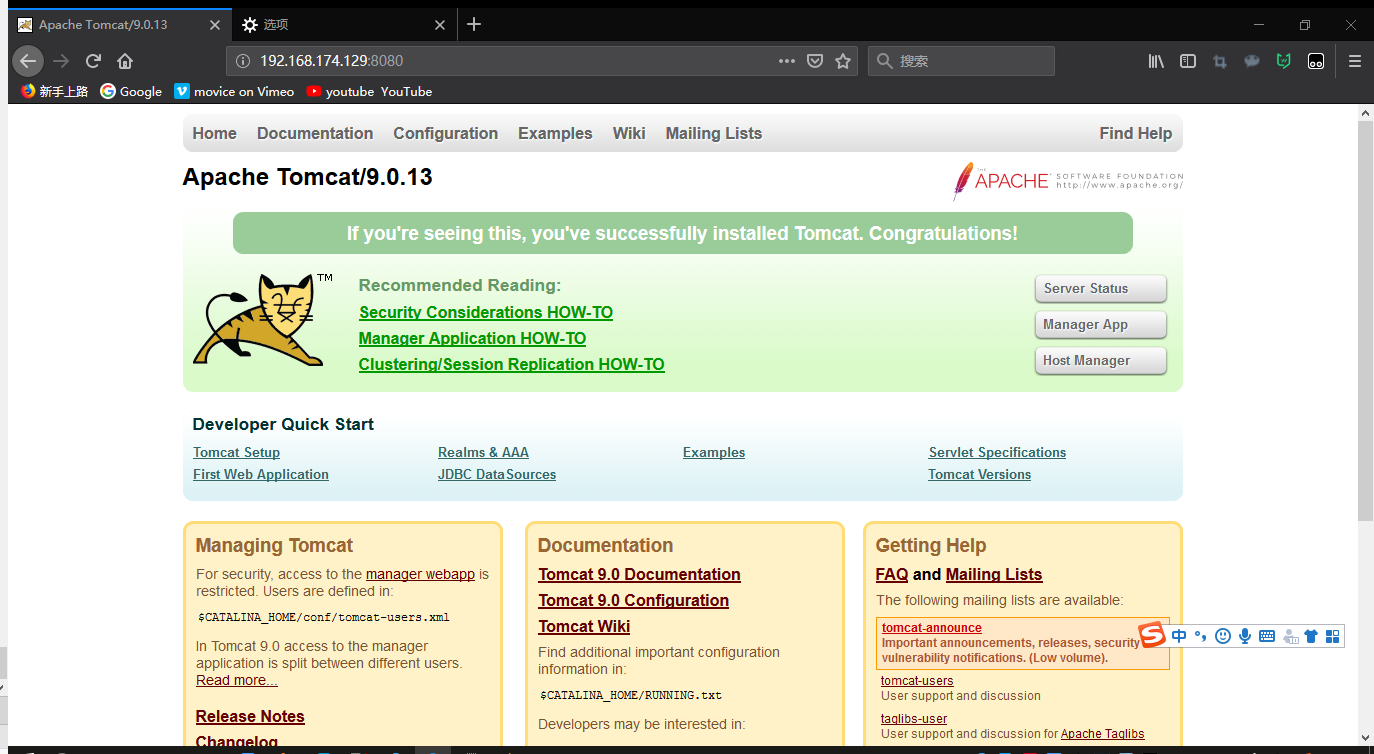Open the Sogou emoji smiley panel

pyautogui.click(x=1222, y=636)
